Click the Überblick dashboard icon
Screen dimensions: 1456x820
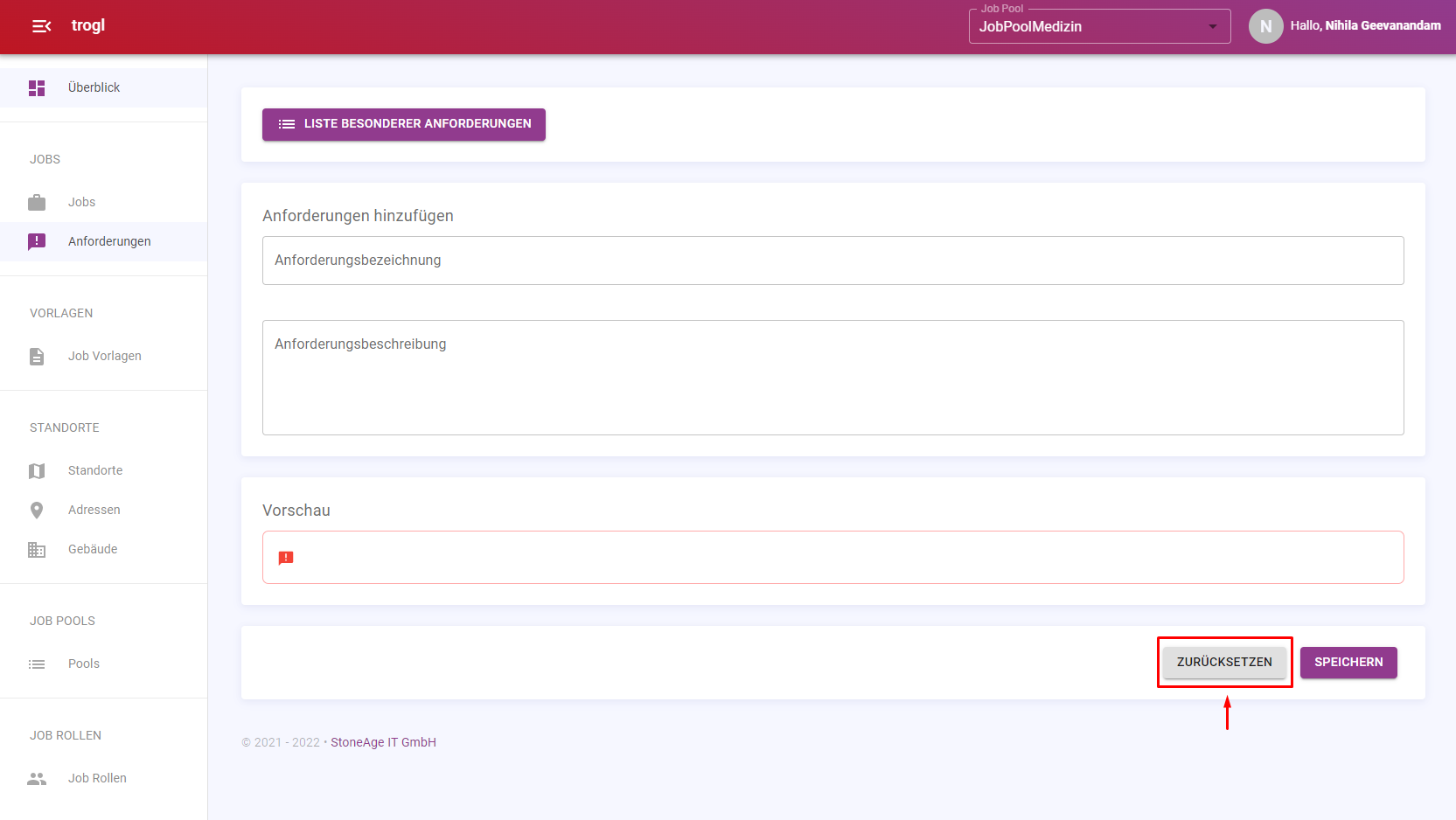point(37,88)
